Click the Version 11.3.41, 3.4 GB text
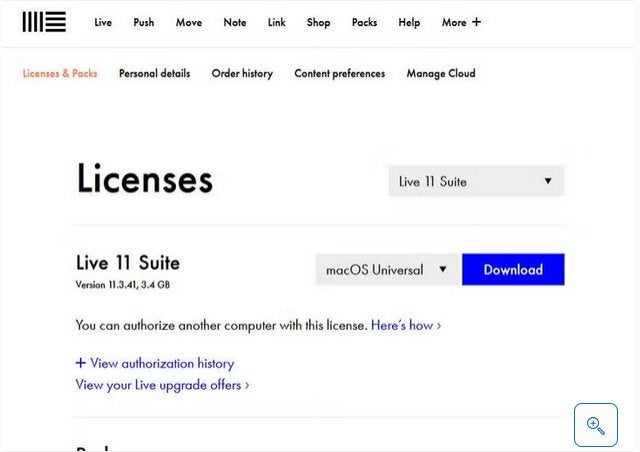Viewport: 640px width, 452px height. coord(122,285)
